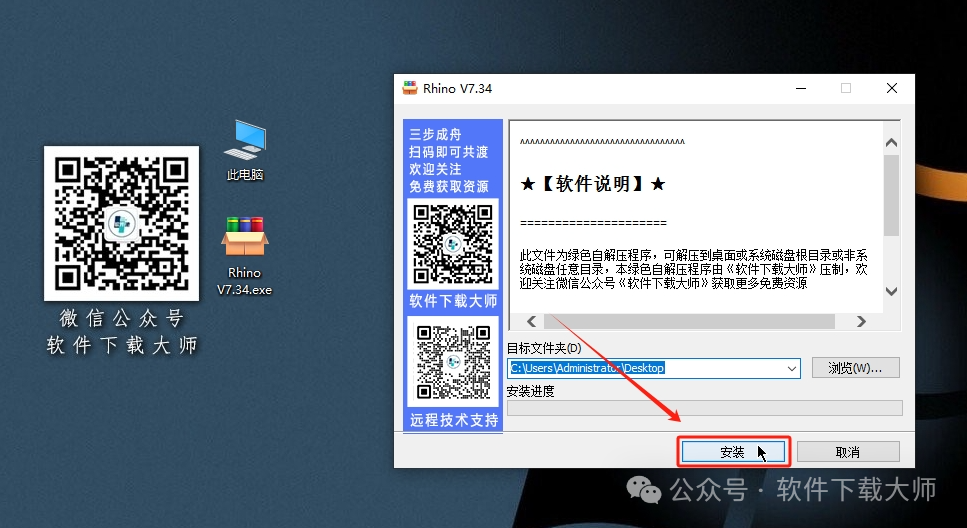Expand the destination folder dropdown arrow
The width and height of the screenshot is (967, 528).
click(x=792, y=368)
